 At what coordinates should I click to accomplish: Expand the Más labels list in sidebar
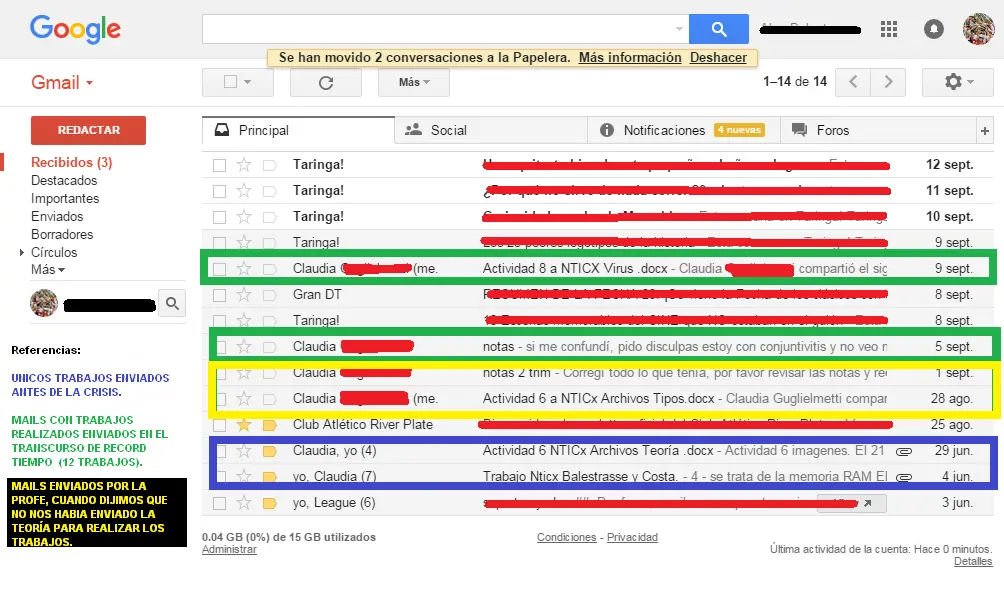coord(48,270)
